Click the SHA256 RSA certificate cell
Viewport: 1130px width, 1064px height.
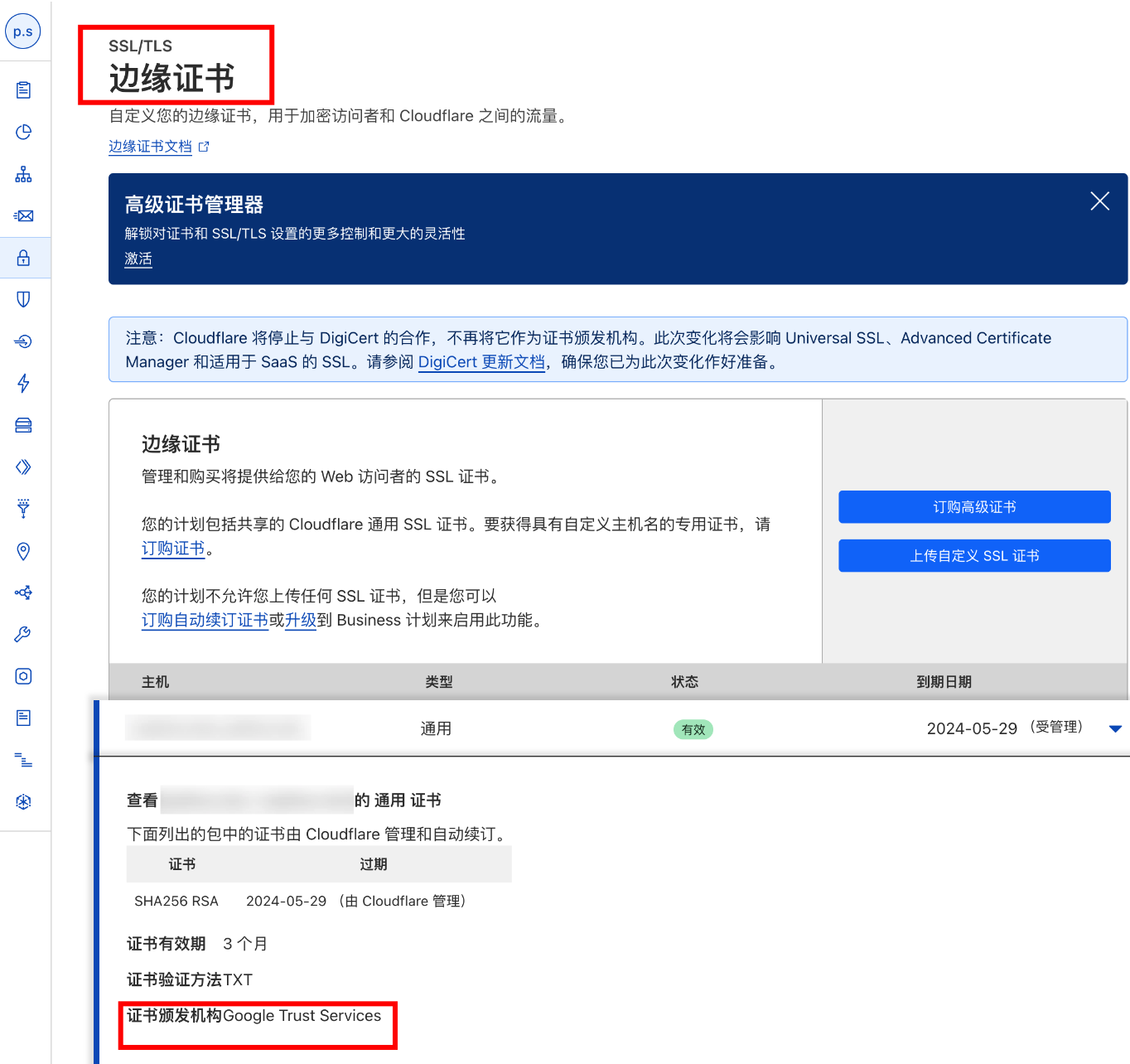tap(176, 902)
